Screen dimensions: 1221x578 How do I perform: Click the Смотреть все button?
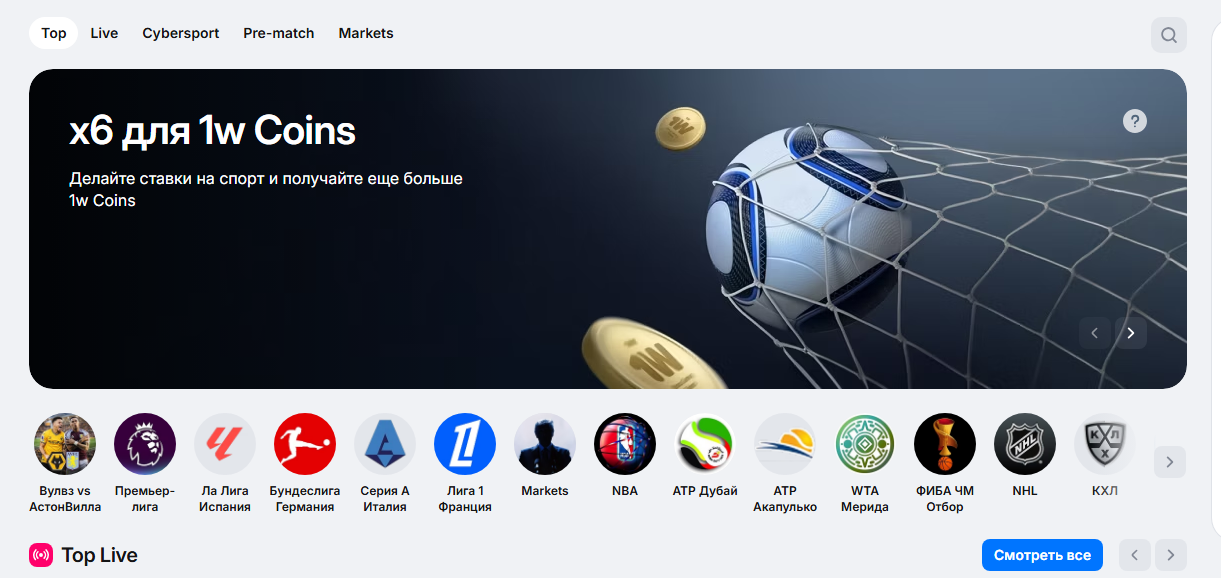(1042, 555)
